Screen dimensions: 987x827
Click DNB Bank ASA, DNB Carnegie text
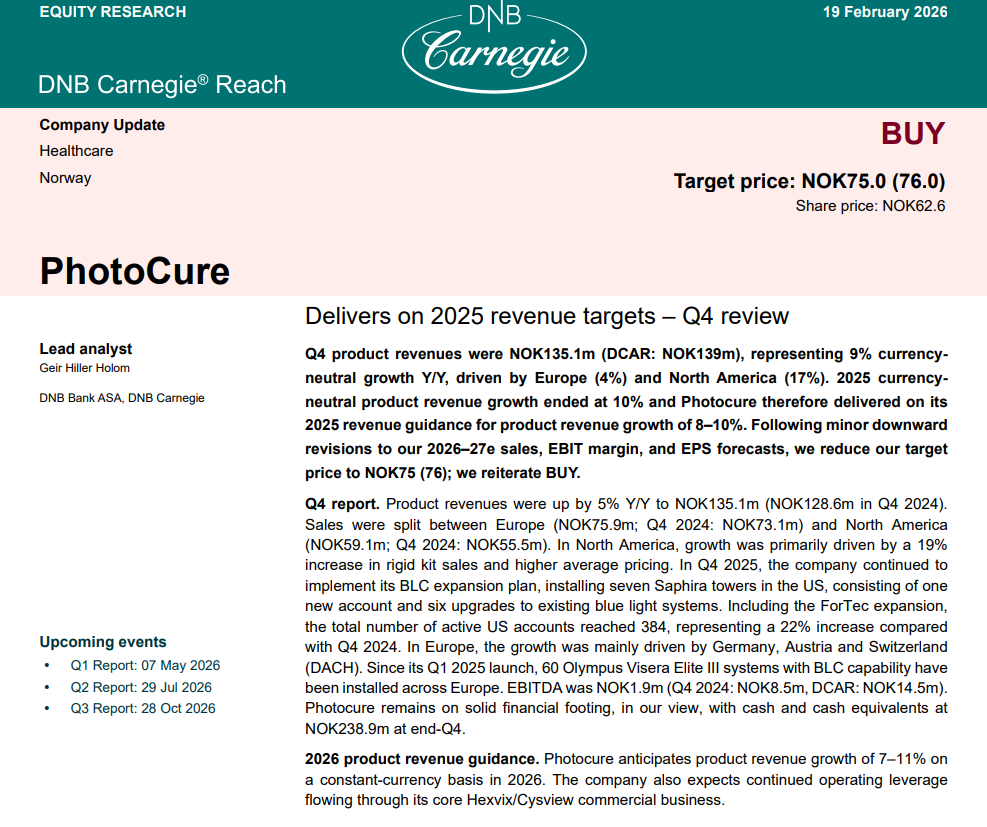(x=122, y=398)
